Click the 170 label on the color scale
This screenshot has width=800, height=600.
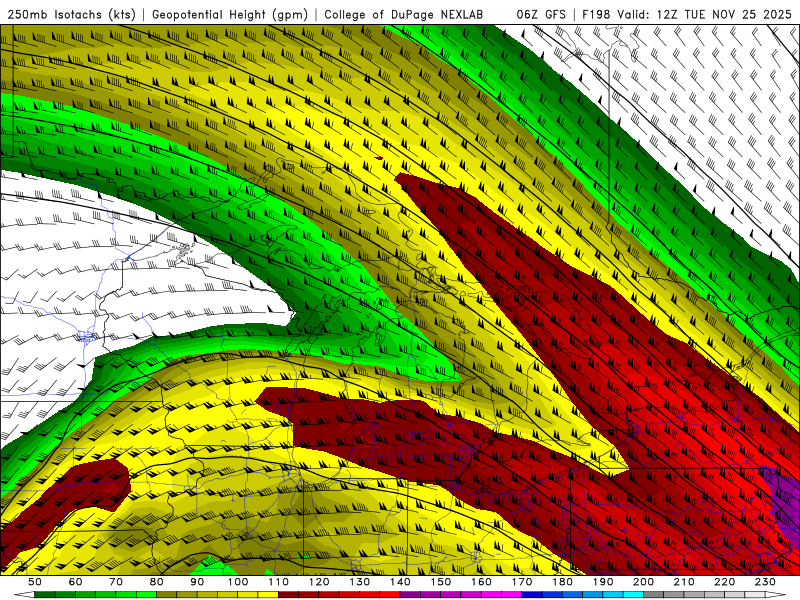(522, 582)
